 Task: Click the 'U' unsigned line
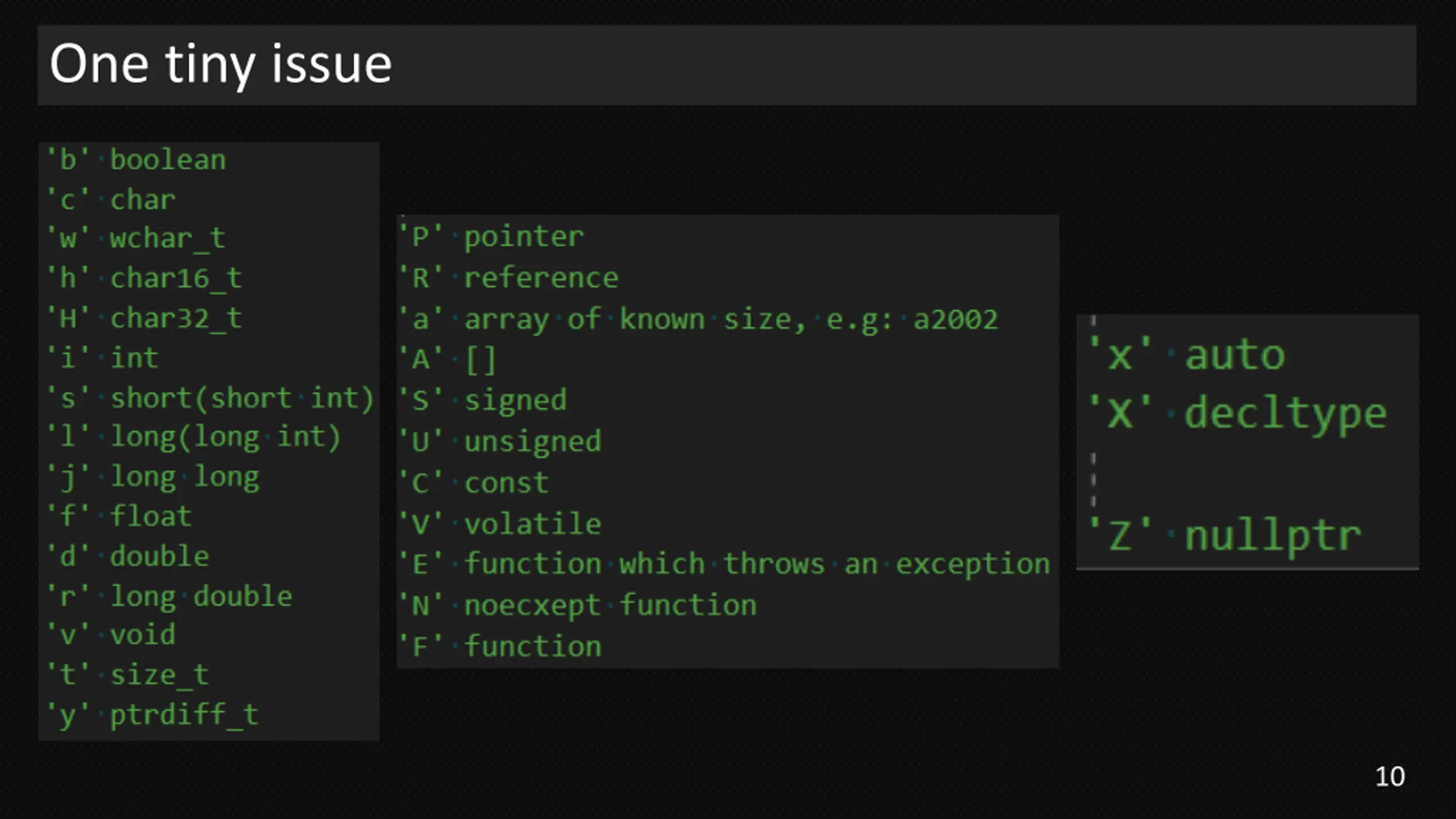pyautogui.click(x=500, y=442)
